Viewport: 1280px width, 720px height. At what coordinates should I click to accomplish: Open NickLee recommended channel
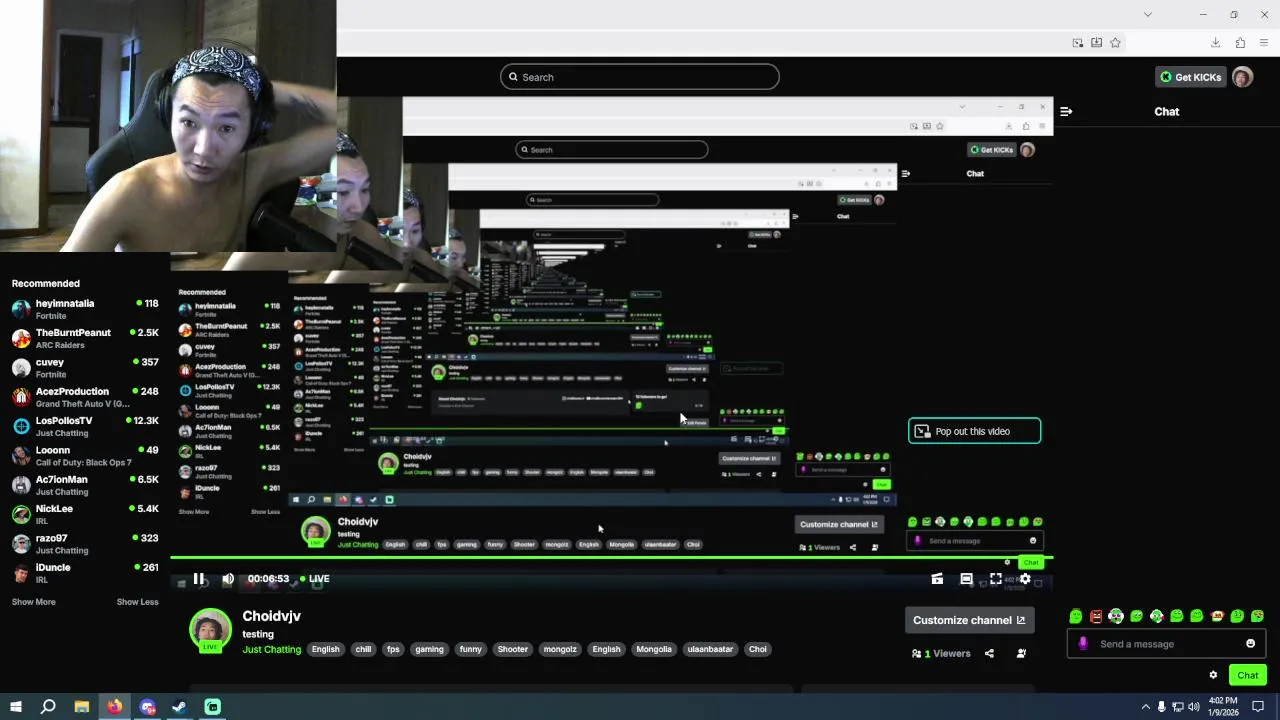[85, 514]
